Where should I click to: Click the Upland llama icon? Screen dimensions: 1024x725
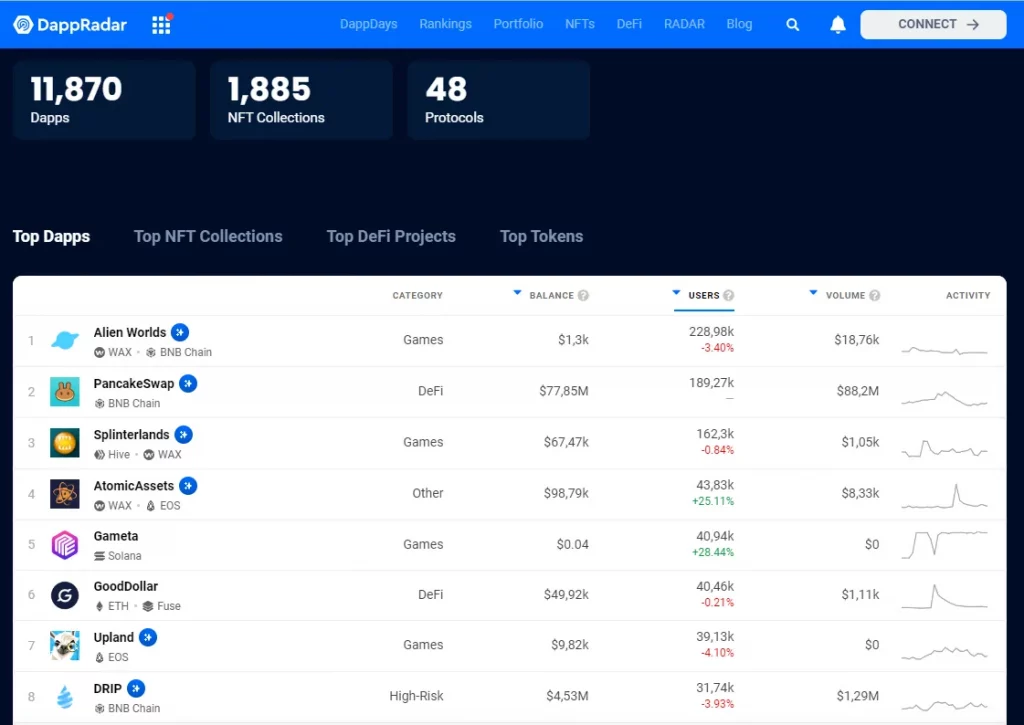[x=65, y=645]
